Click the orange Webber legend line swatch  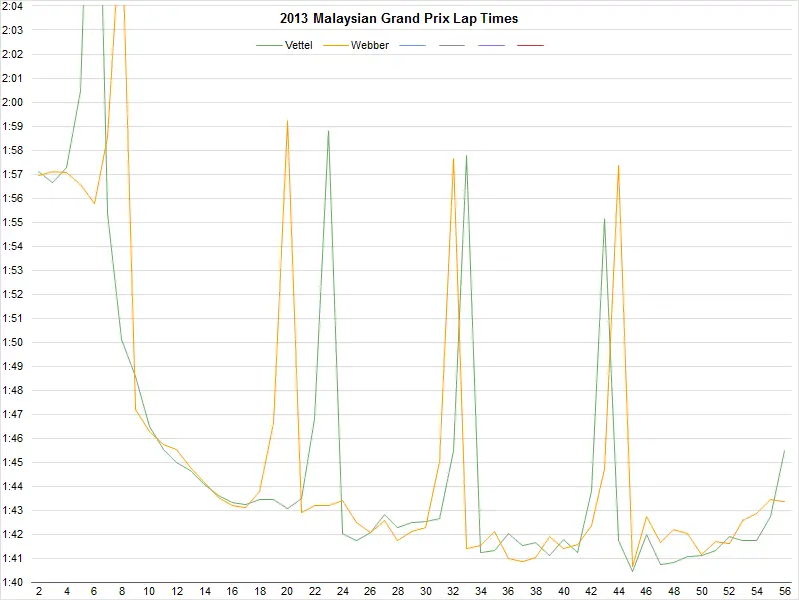336,45
